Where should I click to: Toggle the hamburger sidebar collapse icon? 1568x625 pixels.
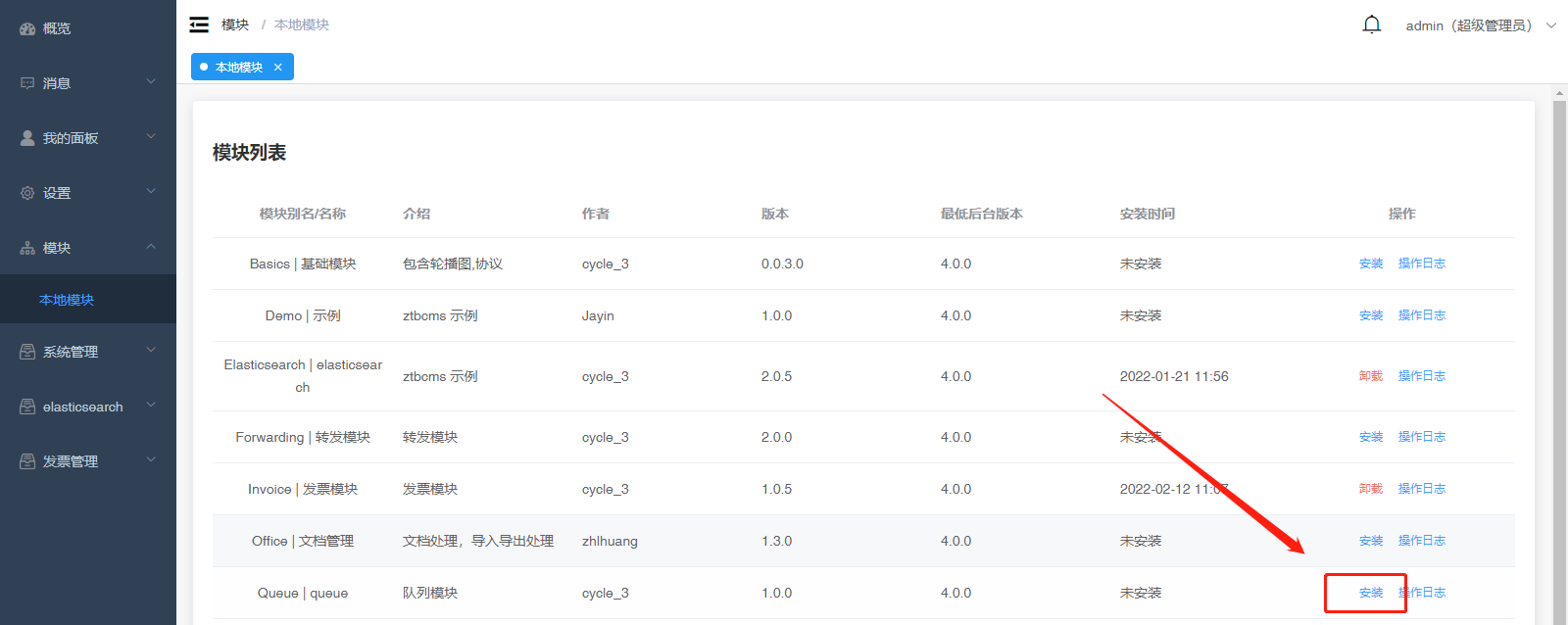click(199, 24)
